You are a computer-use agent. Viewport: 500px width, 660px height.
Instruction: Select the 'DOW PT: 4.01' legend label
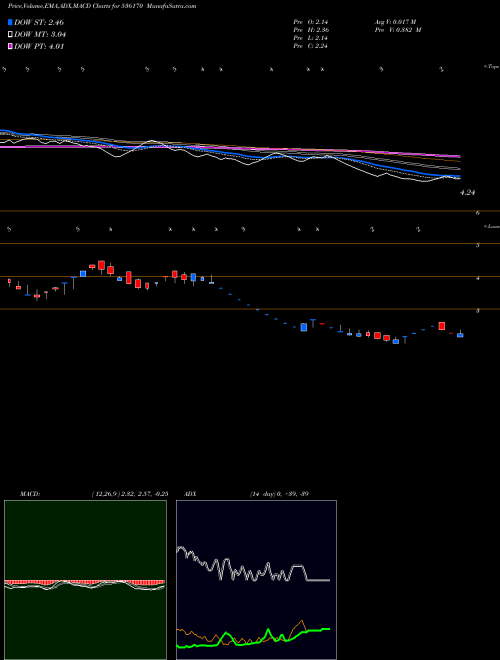tap(39, 46)
